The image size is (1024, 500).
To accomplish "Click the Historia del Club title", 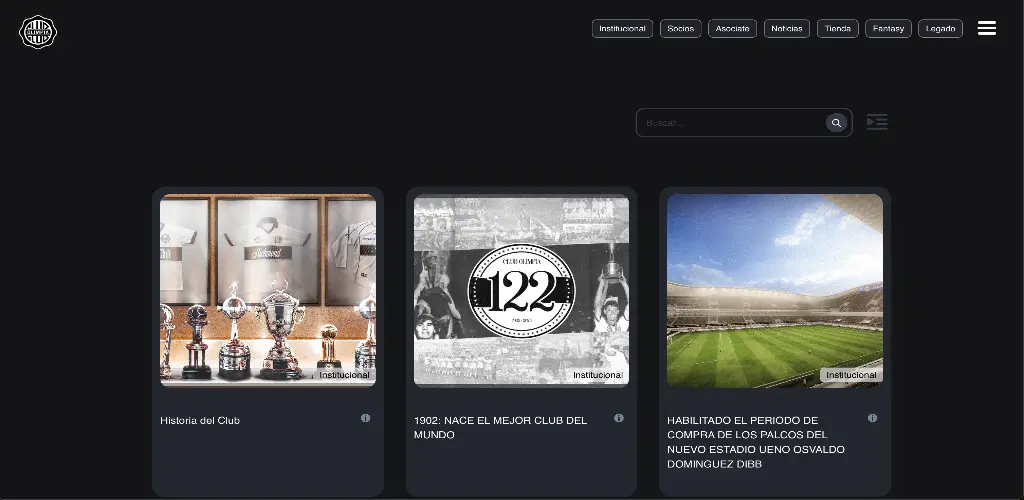I will [x=200, y=420].
